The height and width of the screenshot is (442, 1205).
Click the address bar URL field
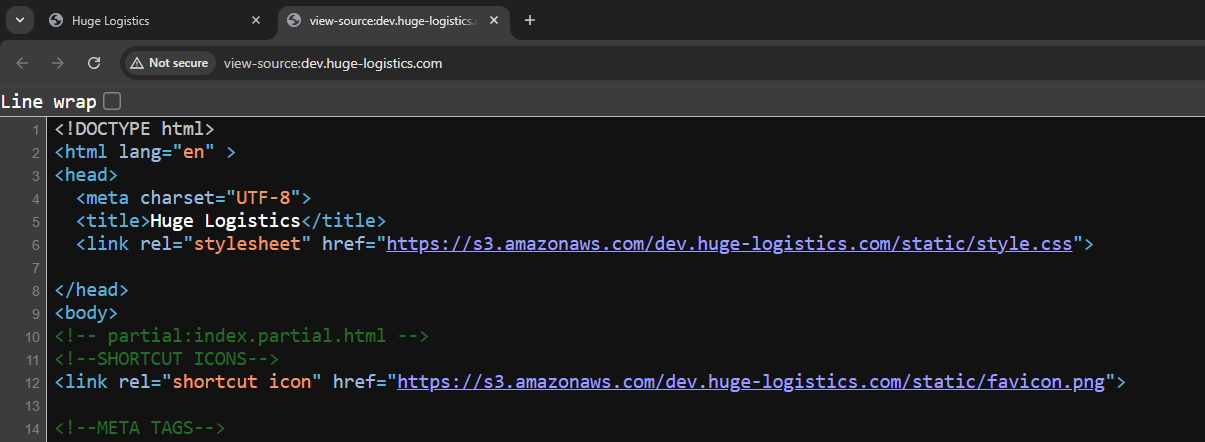point(600,63)
